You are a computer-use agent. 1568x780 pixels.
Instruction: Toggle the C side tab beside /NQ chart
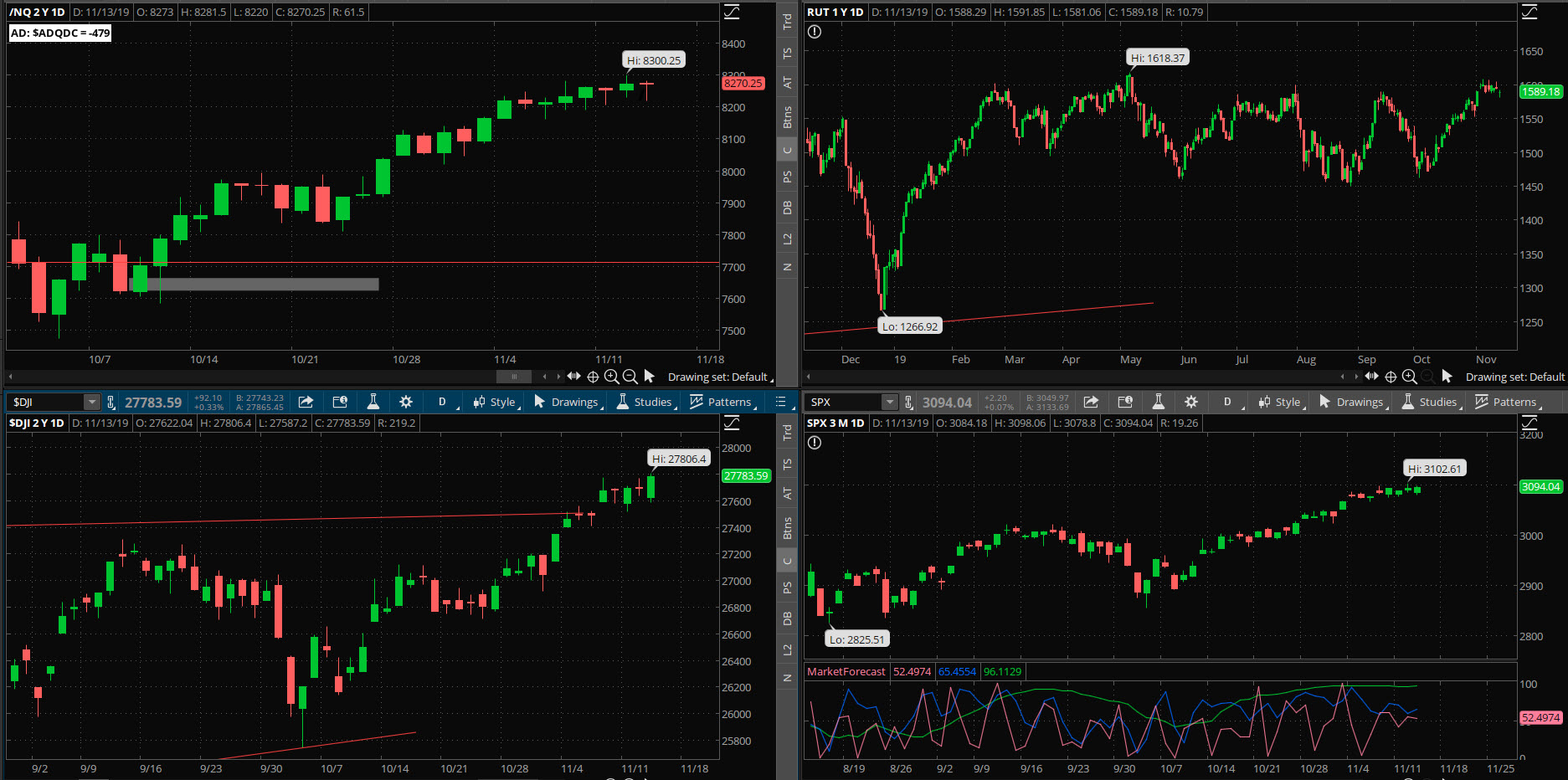[787, 151]
